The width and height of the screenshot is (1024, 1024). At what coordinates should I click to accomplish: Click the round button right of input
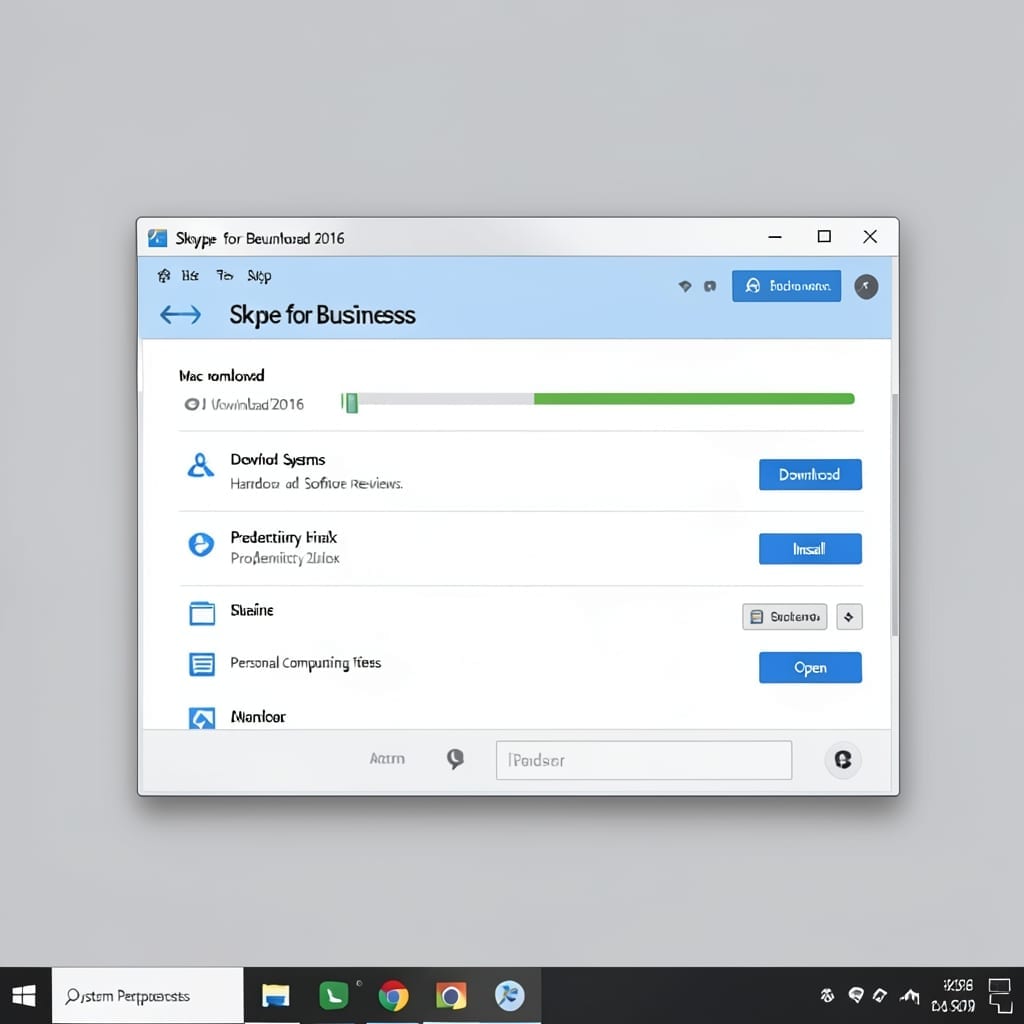[842, 760]
